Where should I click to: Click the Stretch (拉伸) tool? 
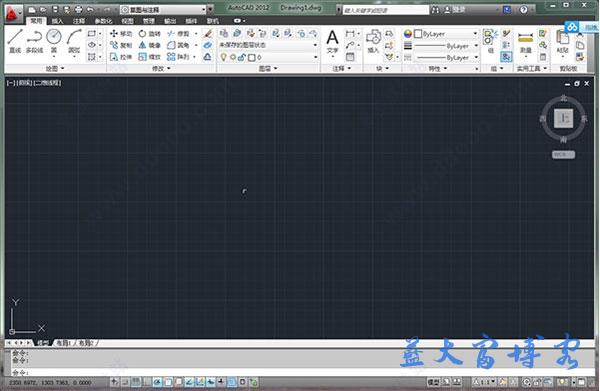click(121, 57)
